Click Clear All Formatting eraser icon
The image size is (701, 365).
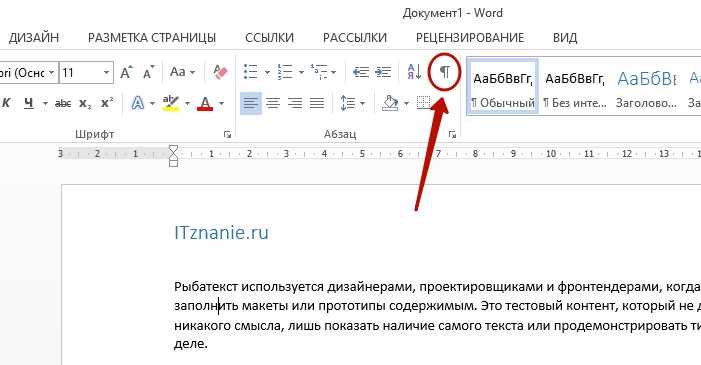pos(220,72)
